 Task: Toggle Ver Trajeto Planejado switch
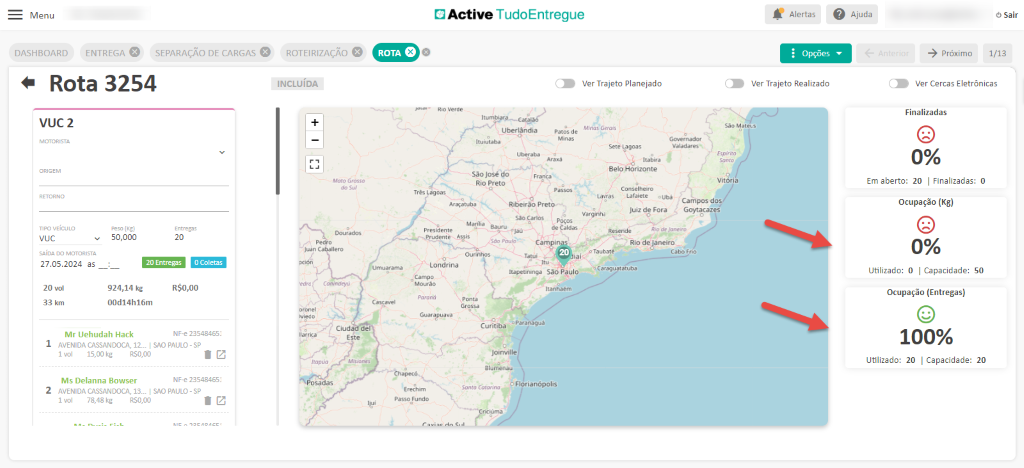[x=565, y=84]
